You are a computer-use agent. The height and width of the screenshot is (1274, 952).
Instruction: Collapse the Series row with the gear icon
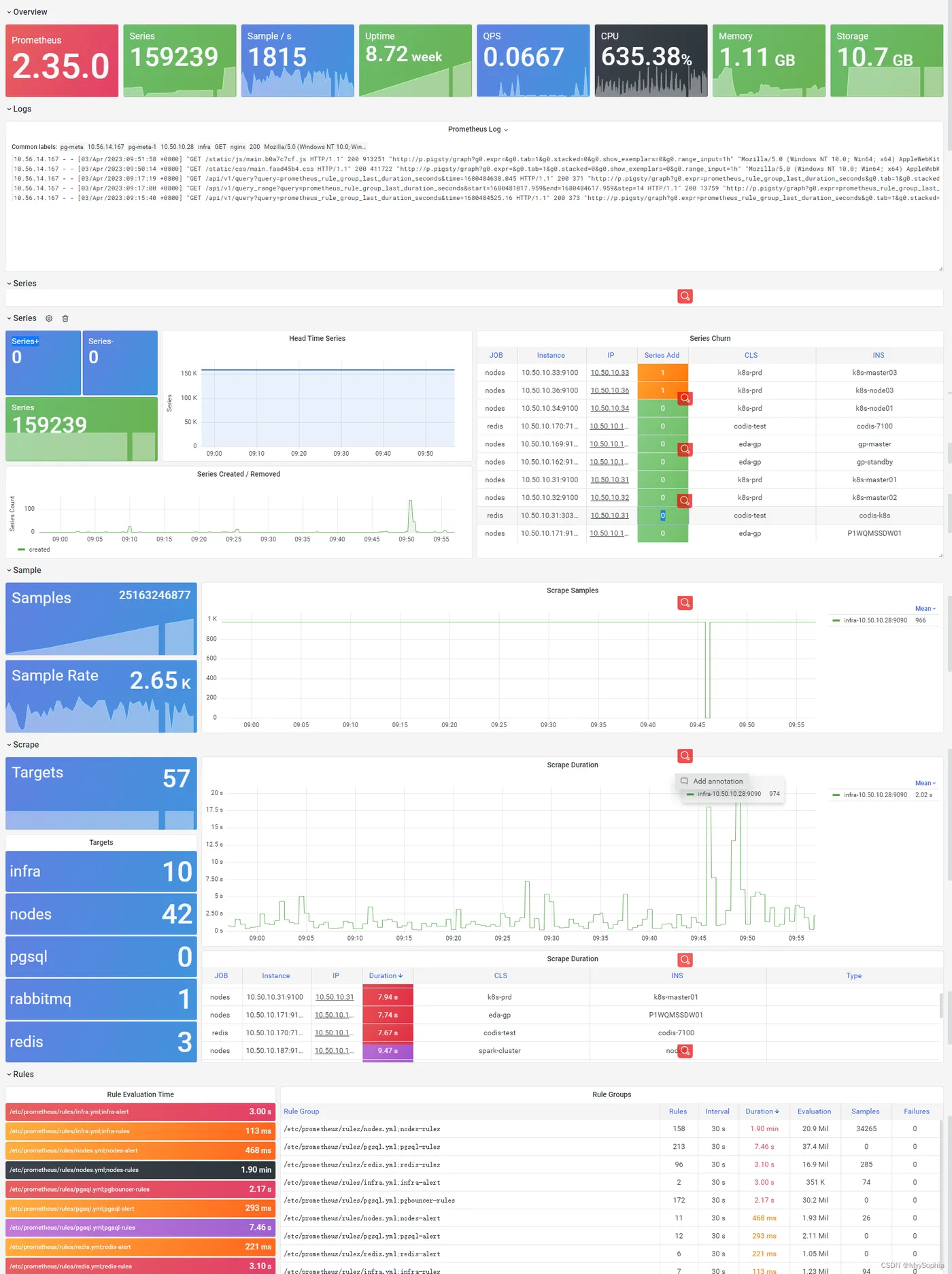[22, 318]
